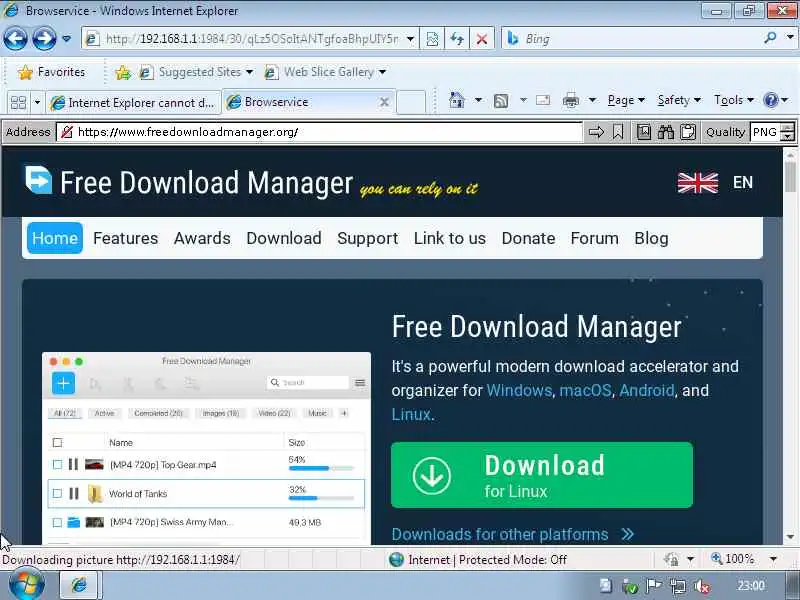Image resolution: width=800 pixels, height=600 pixels.
Task: Go forward with the IE Forward arrow
Action: pyautogui.click(x=44, y=38)
